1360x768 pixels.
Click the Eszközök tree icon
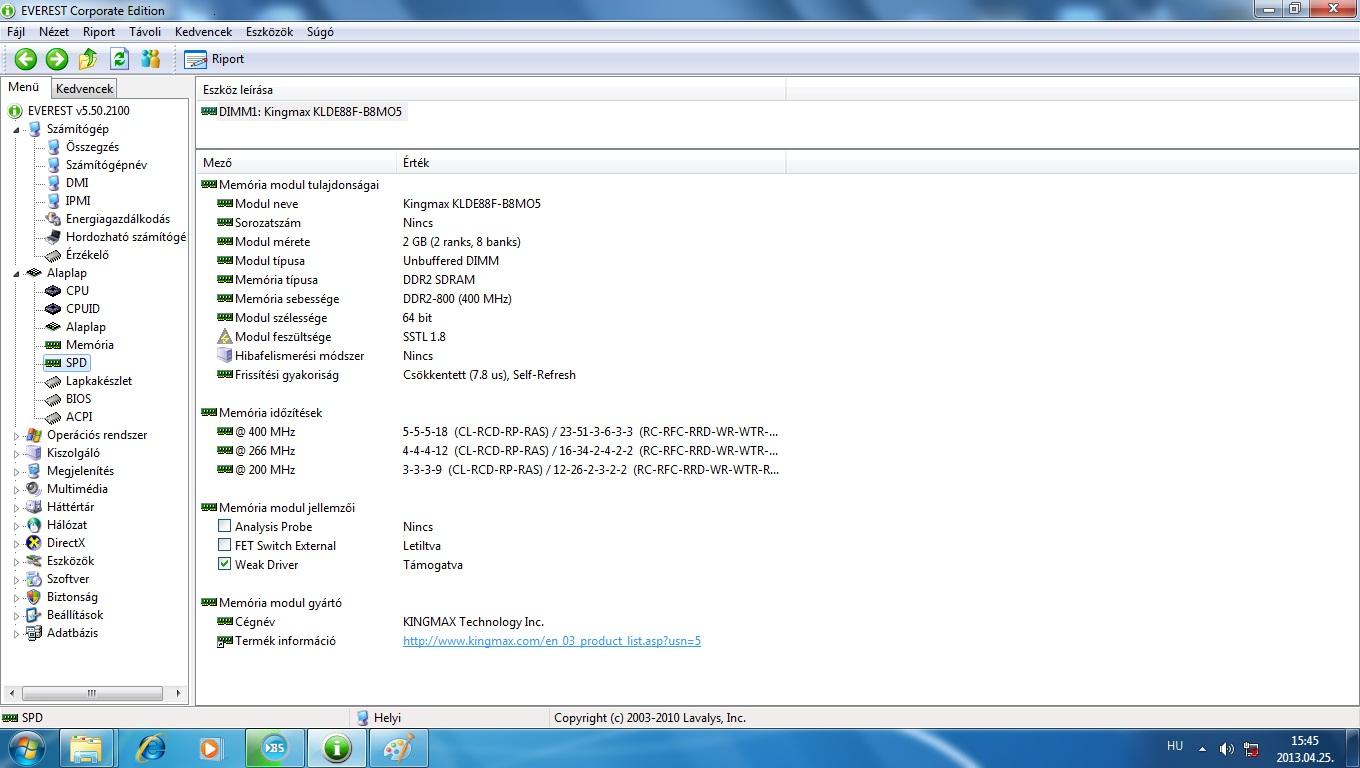[x=34, y=561]
